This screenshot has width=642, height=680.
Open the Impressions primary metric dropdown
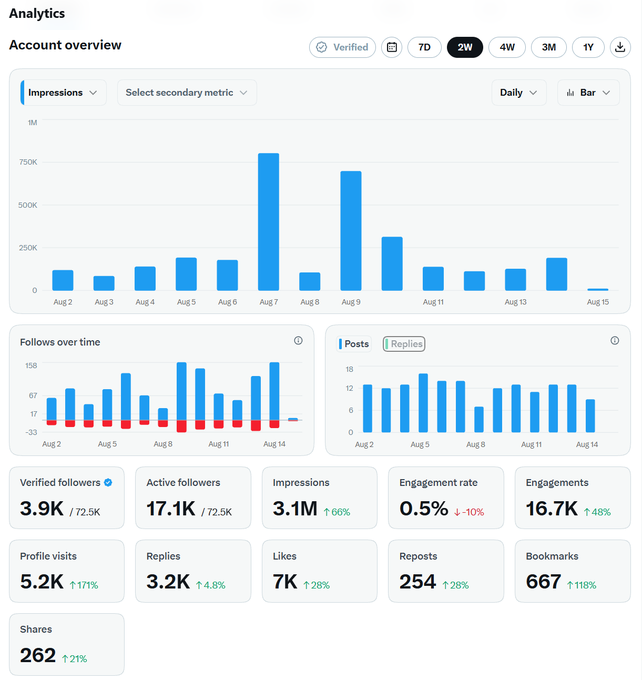coord(63,92)
